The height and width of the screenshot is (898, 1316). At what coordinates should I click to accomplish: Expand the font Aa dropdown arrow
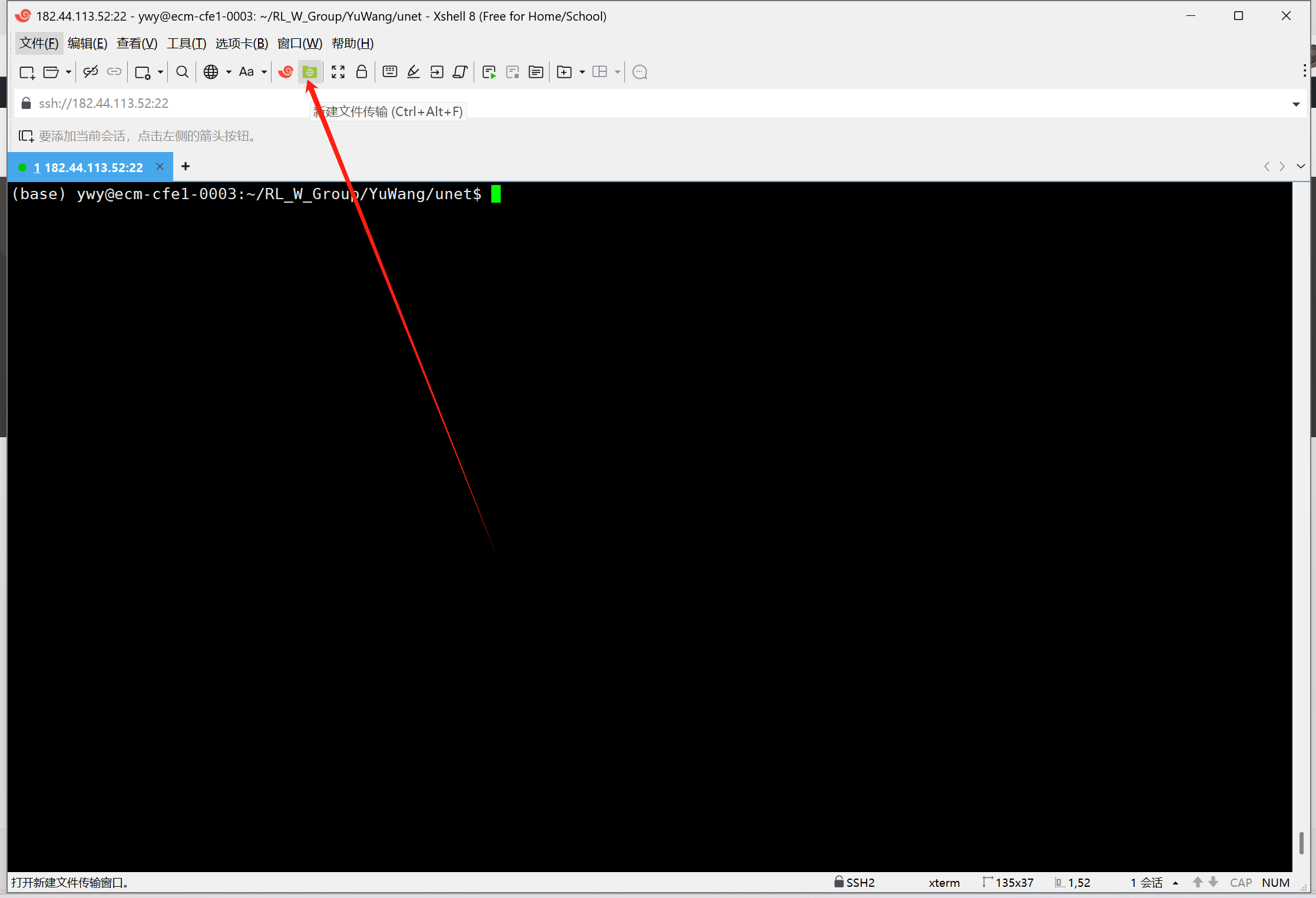pos(264,72)
